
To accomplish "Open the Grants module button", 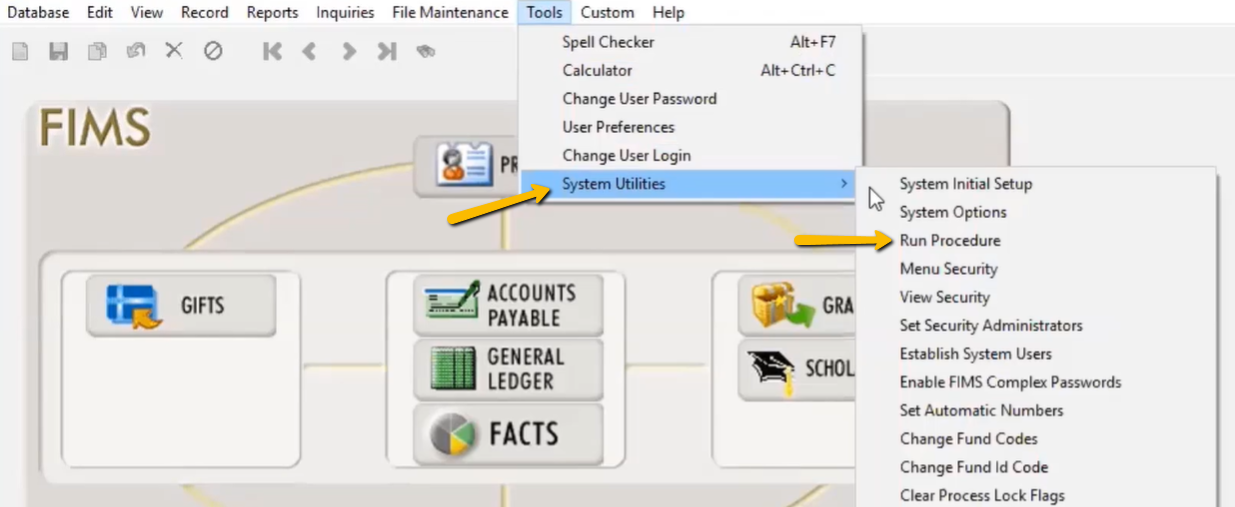I will [x=797, y=305].
